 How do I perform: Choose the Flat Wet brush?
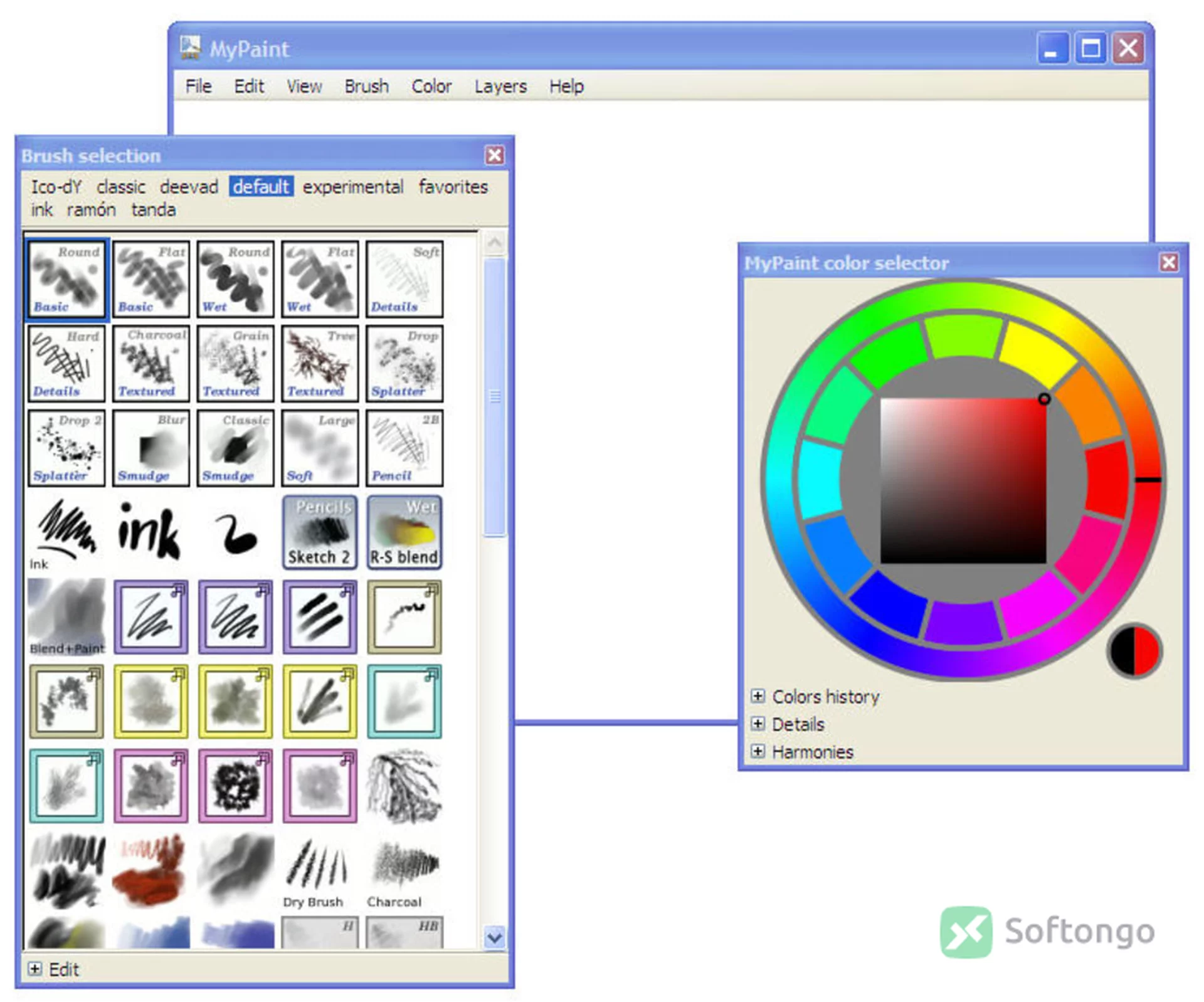tap(320, 279)
